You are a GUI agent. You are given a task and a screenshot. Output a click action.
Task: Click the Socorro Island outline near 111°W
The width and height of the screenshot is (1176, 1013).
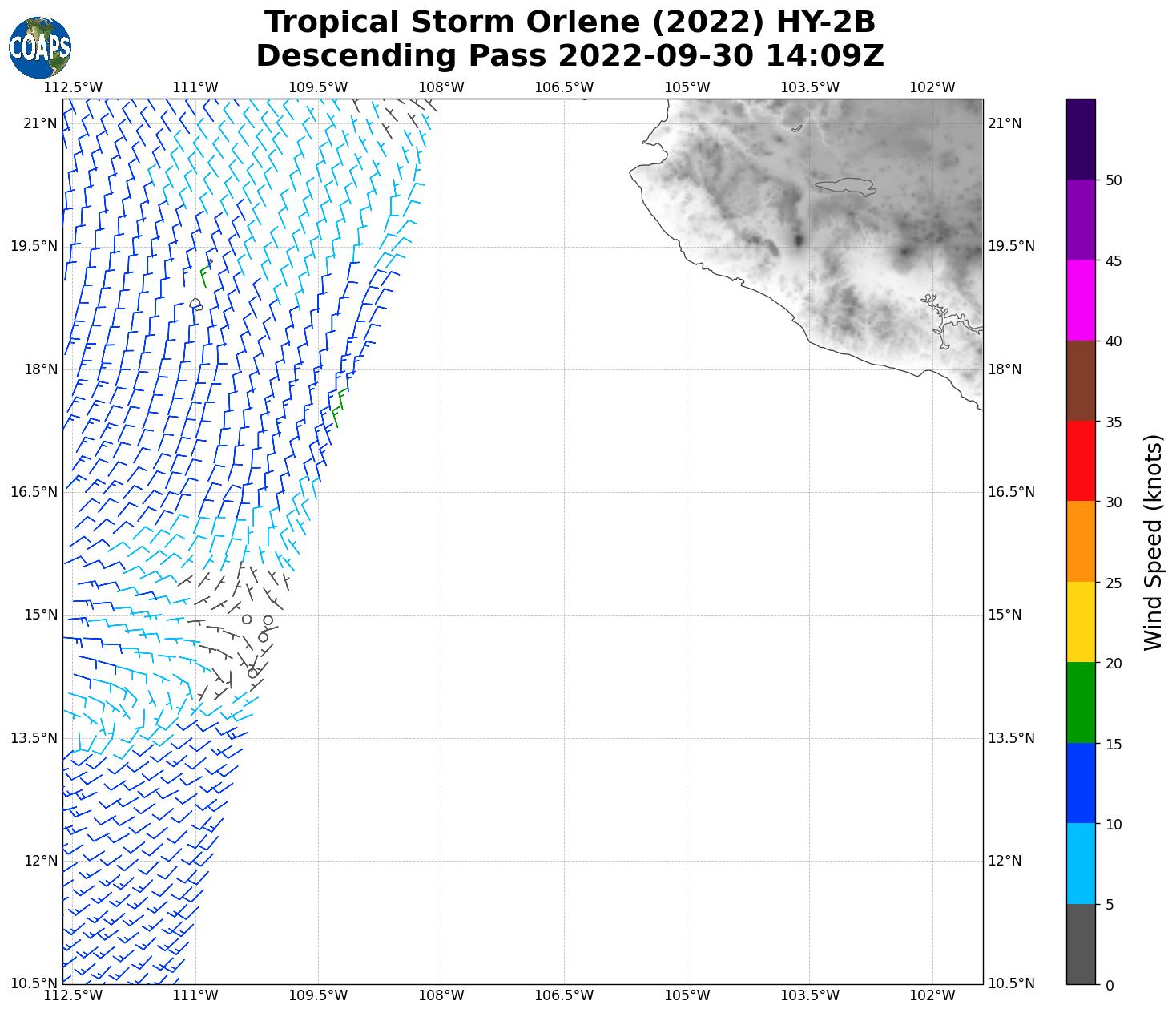(196, 305)
